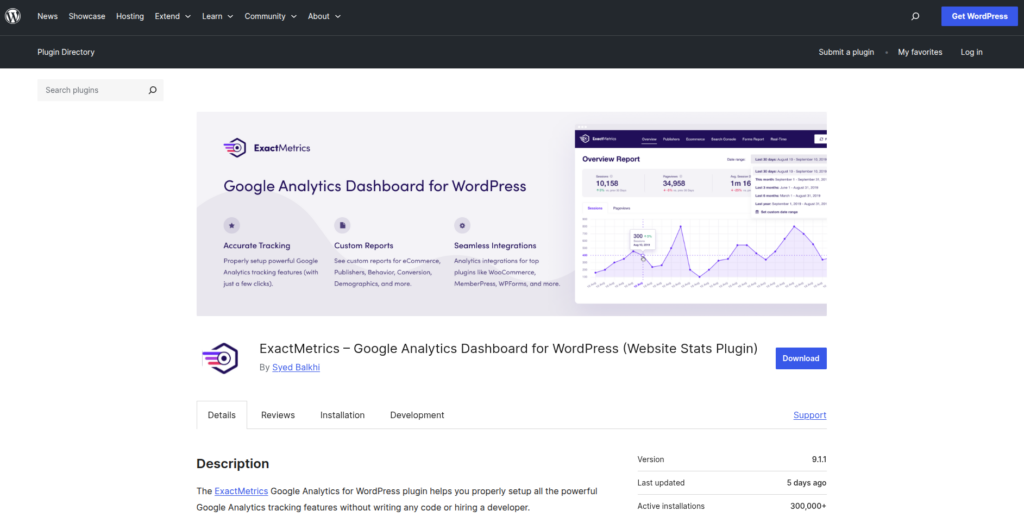The image size is (1024, 517).
Task: Open the News menu item
Action: click(48, 16)
